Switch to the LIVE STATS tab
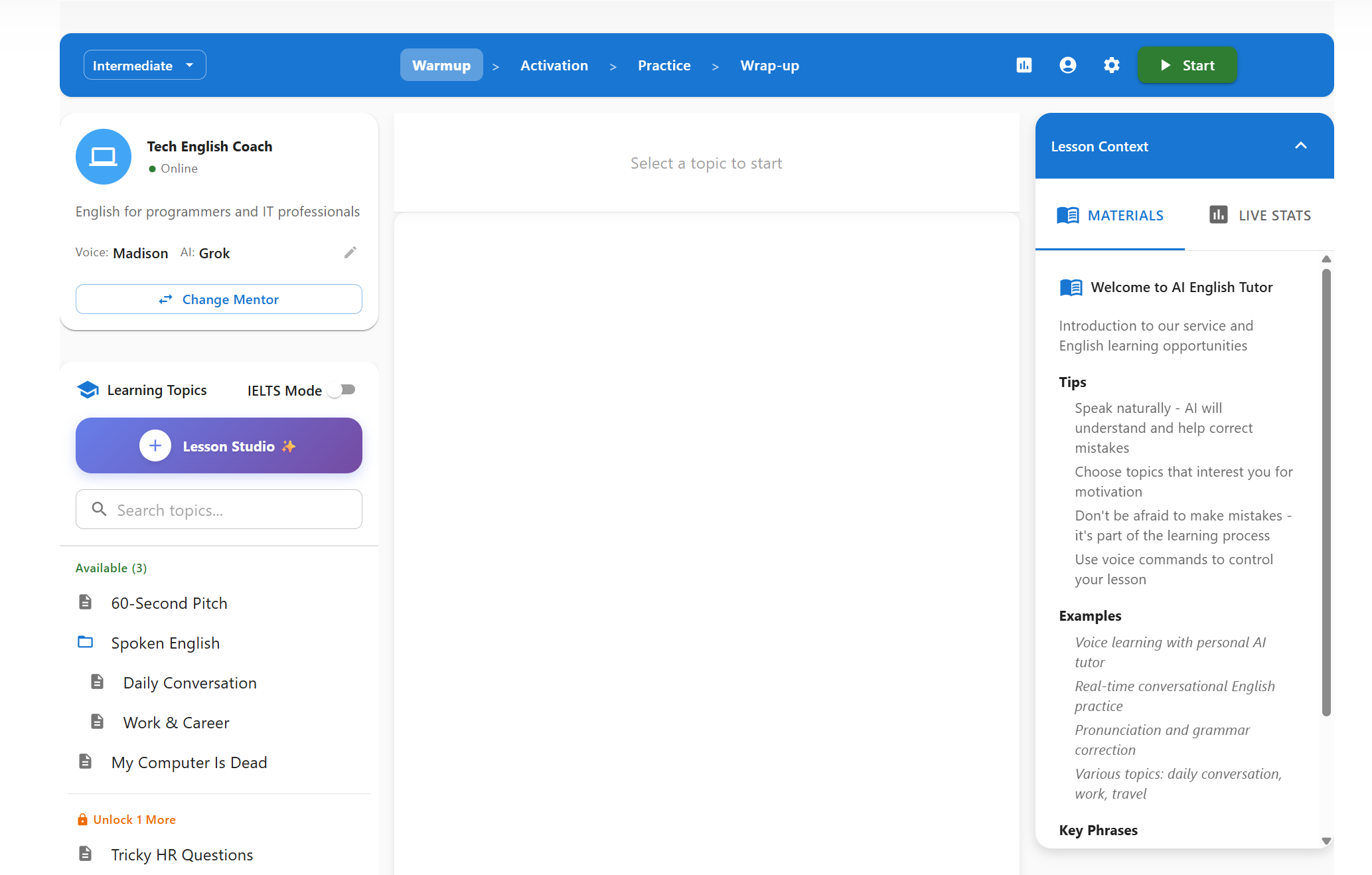Image resolution: width=1372 pixels, height=875 pixels. 1259,215
